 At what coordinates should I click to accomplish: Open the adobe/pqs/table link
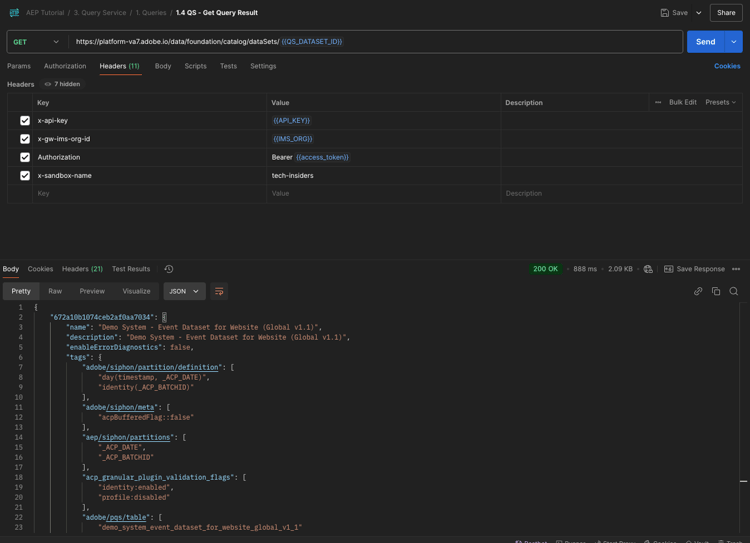click(x=126, y=517)
